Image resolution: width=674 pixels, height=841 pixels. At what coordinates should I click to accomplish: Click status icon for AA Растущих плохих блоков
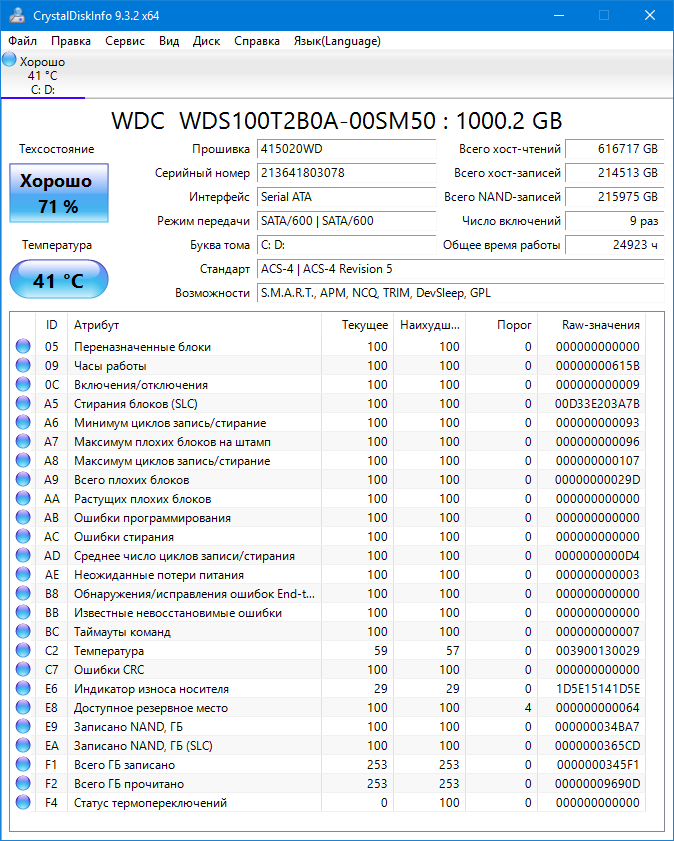23,498
